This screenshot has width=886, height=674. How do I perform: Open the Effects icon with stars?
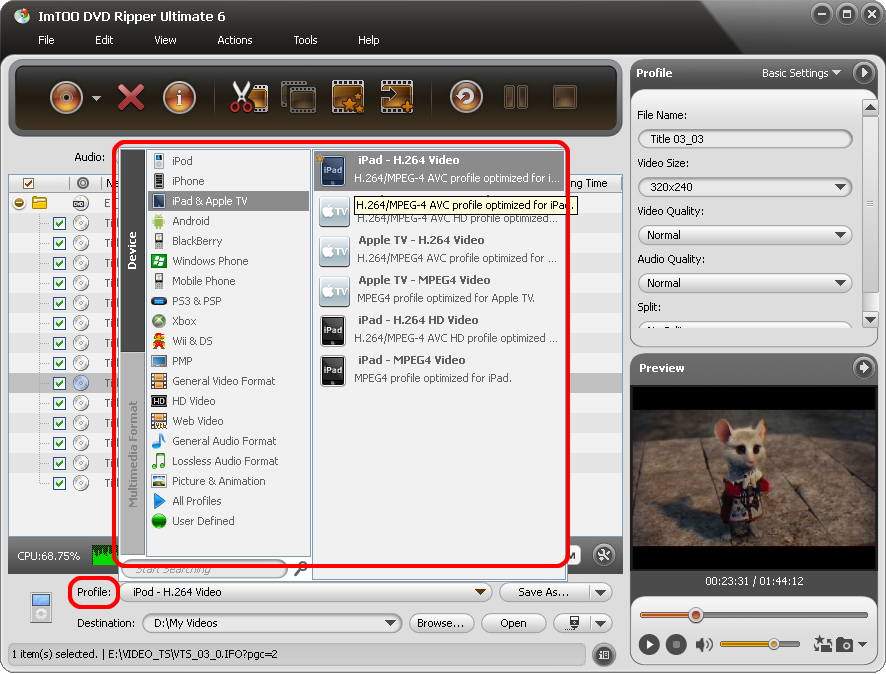348,97
